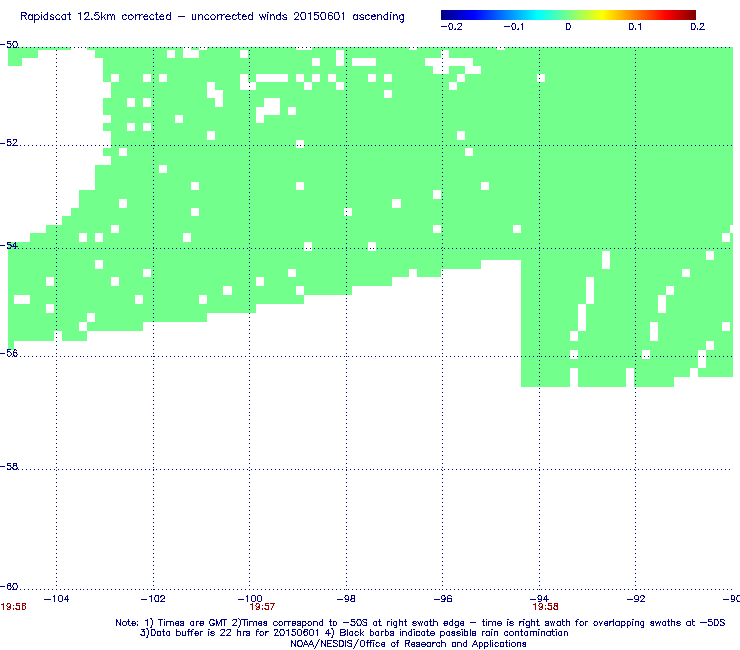Click the plot title text 'Rapidscat 12.5km corrected'
This screenshot has width=740, height=650.
point(96,17)
